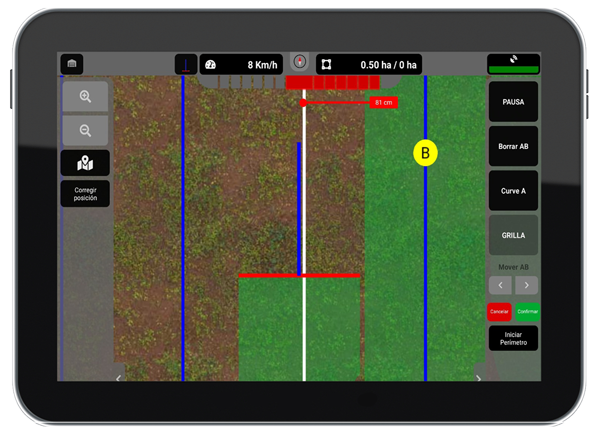Tap the speedometer 8 Km/h display
Screen dimensions: 600x436
click(240, 65)
